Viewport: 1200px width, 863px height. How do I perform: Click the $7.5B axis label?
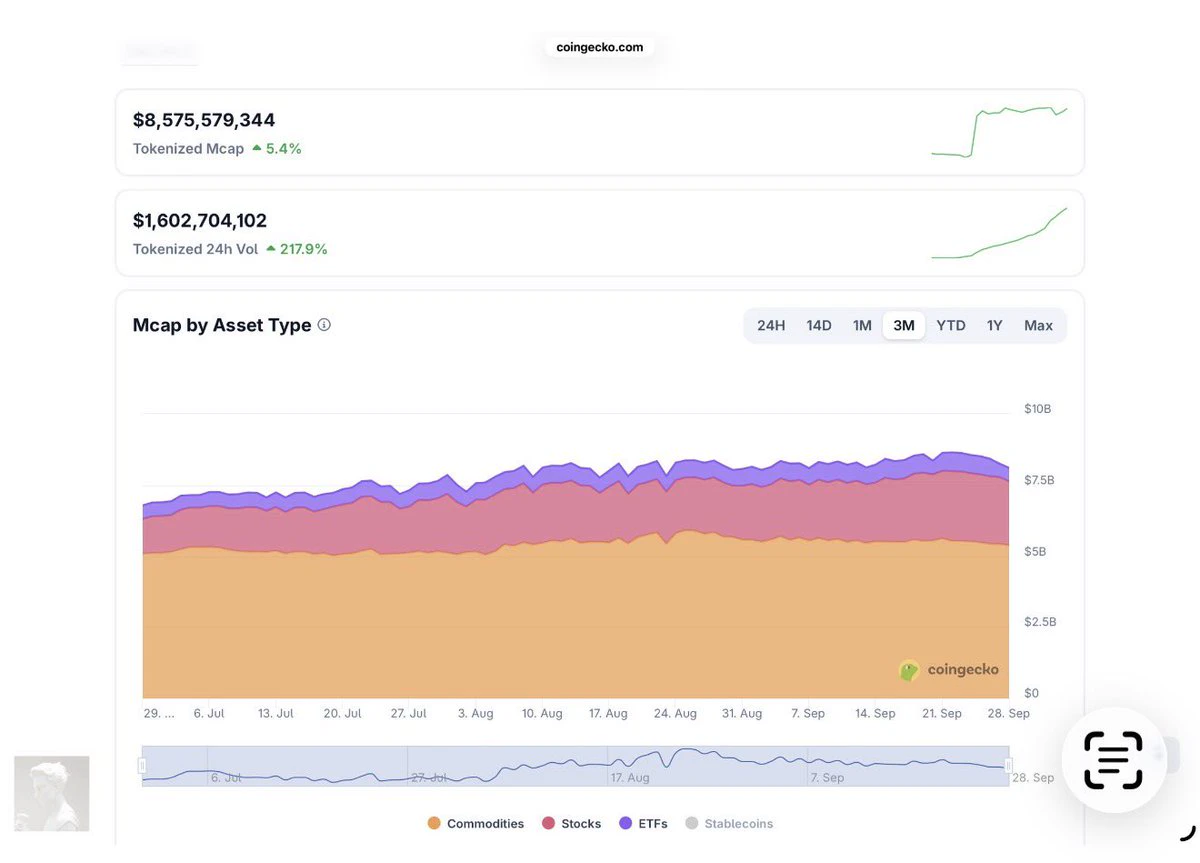coord(1039,480)
